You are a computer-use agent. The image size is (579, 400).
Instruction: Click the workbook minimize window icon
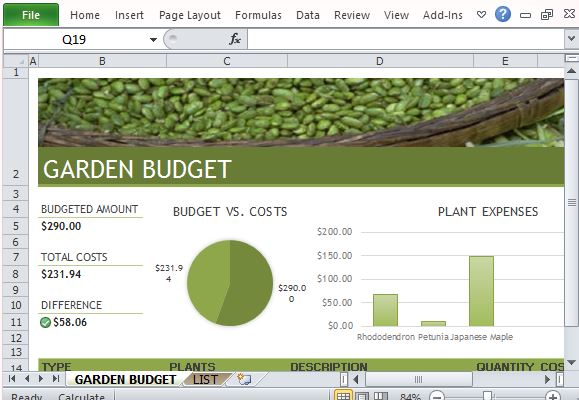click(x=525, y=15)
